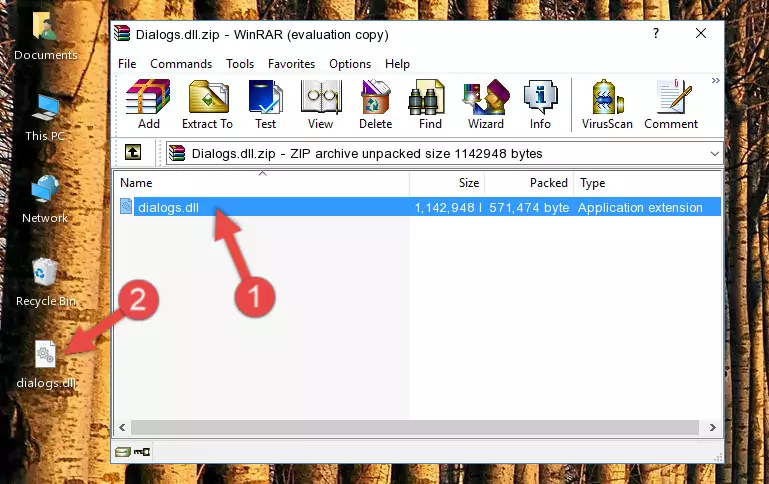
Task: Click the password key status bar icon
Action: tap(142, 452)
